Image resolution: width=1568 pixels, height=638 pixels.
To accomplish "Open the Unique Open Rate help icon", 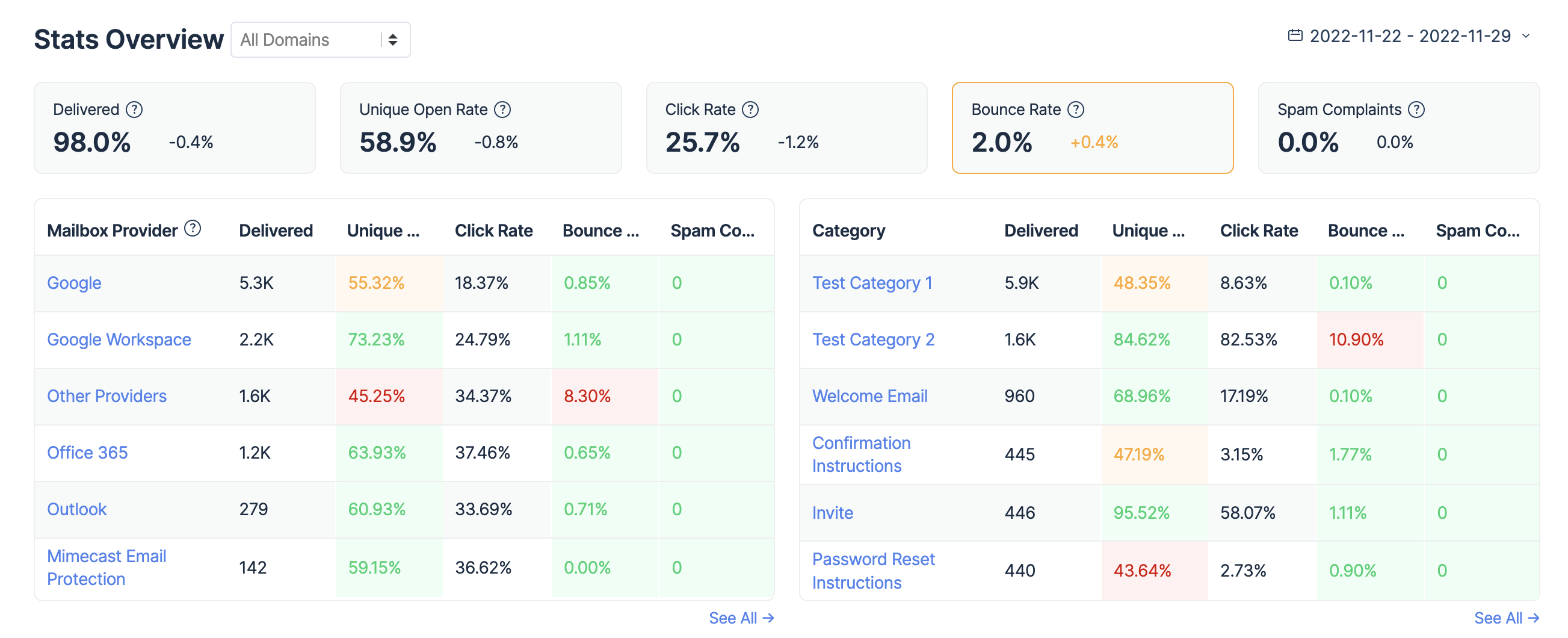I will tap(502, 110).
